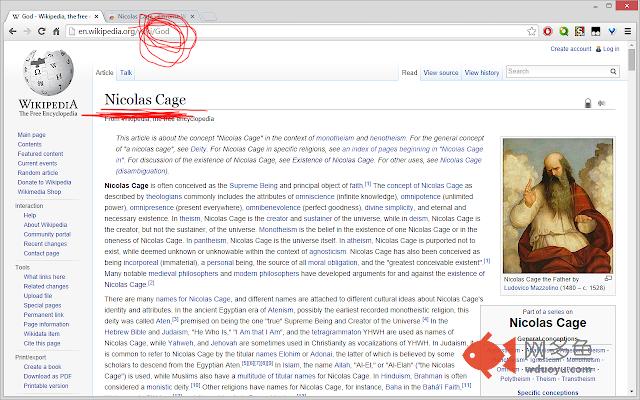The image size is (640, 400).
Task: Open the Contents sidebar link
Action: click(x=29, y=144)
